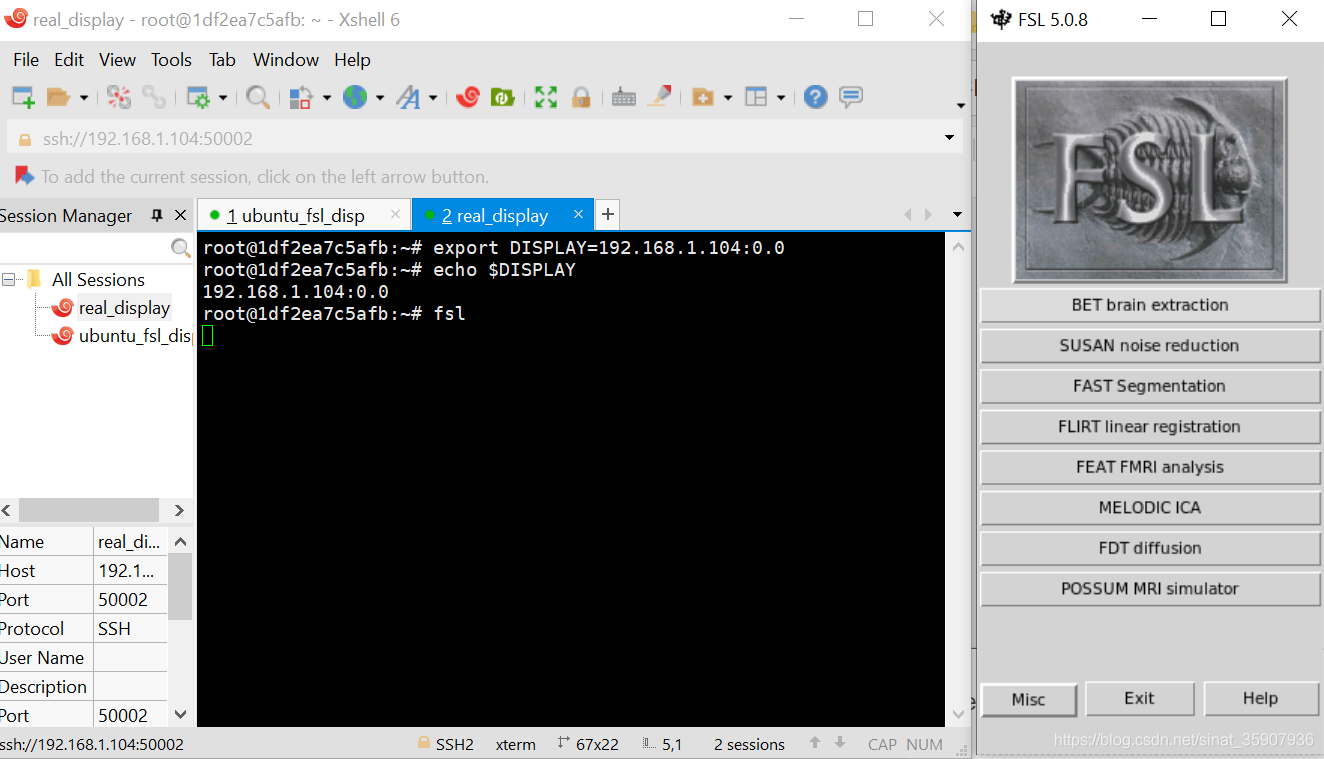Select ubuntu_fsl_disp in the session tree

tap(135, 336)
